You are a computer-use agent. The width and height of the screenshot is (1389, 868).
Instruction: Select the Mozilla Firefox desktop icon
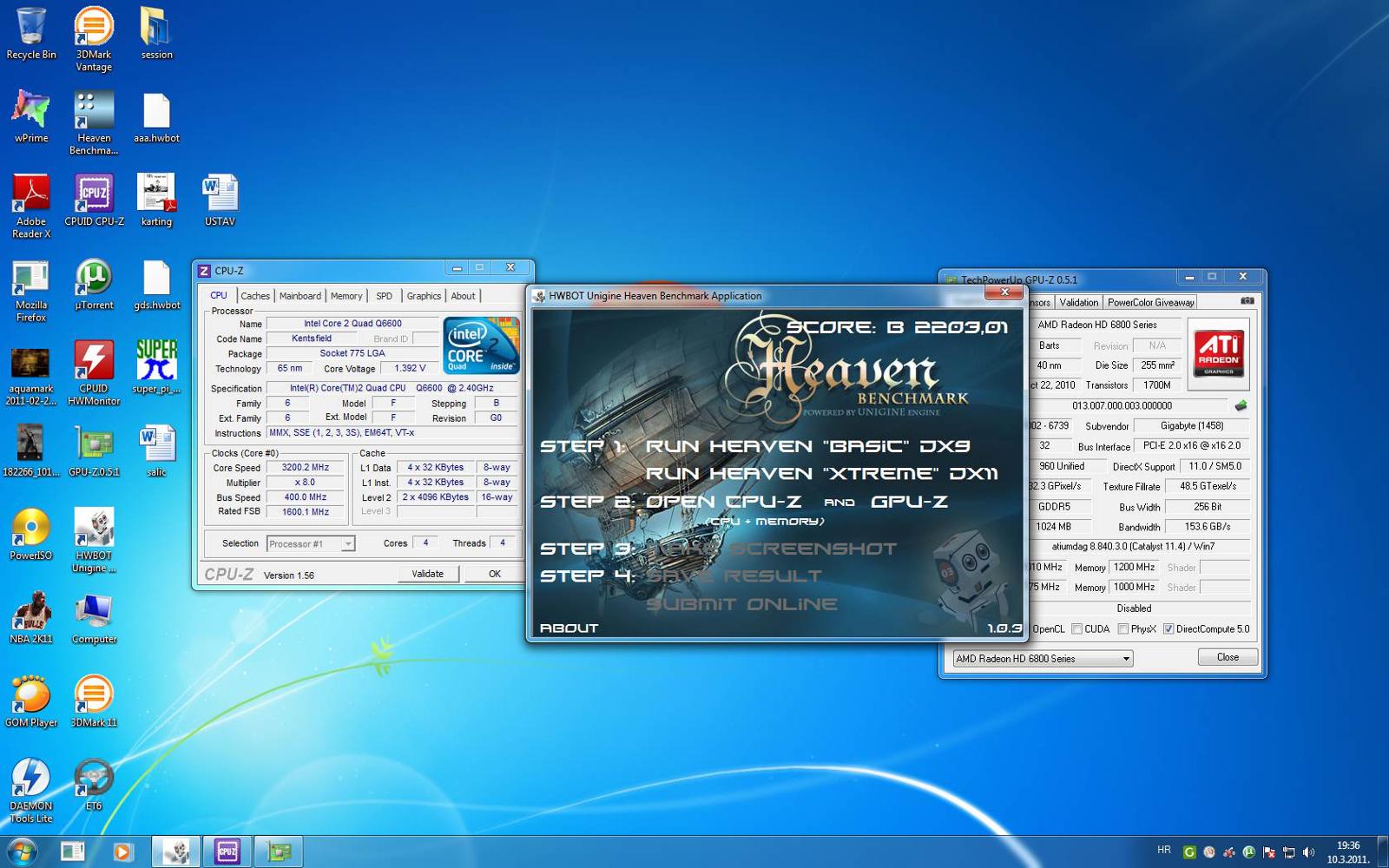(31, 290)
